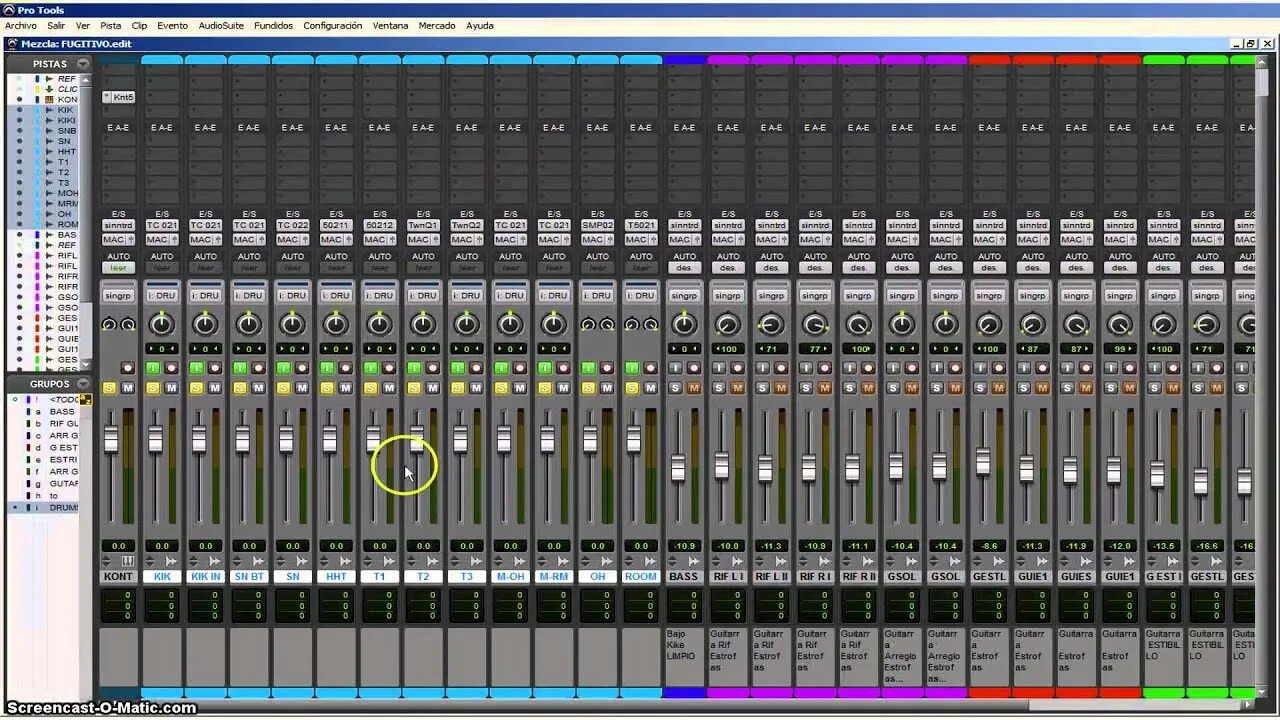Record-arm the RIF R I track
This screenshot has width=1280, height=720.
[x=824, y=368]
